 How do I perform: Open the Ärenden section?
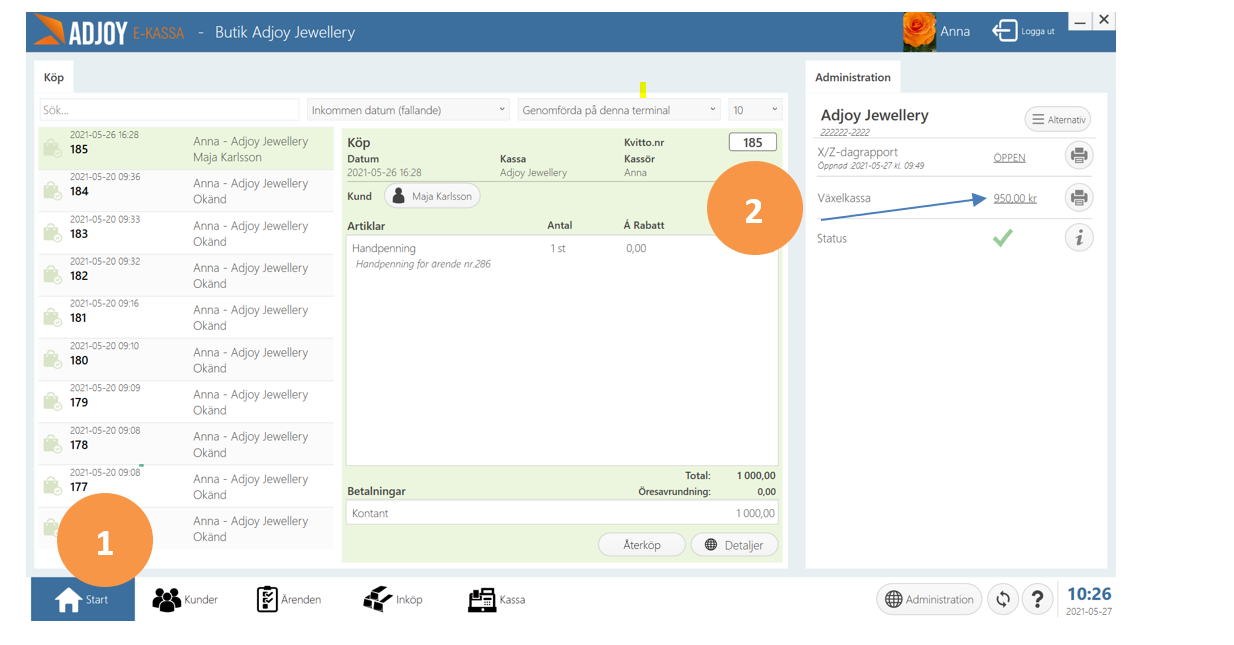click(x=289, y=600)
